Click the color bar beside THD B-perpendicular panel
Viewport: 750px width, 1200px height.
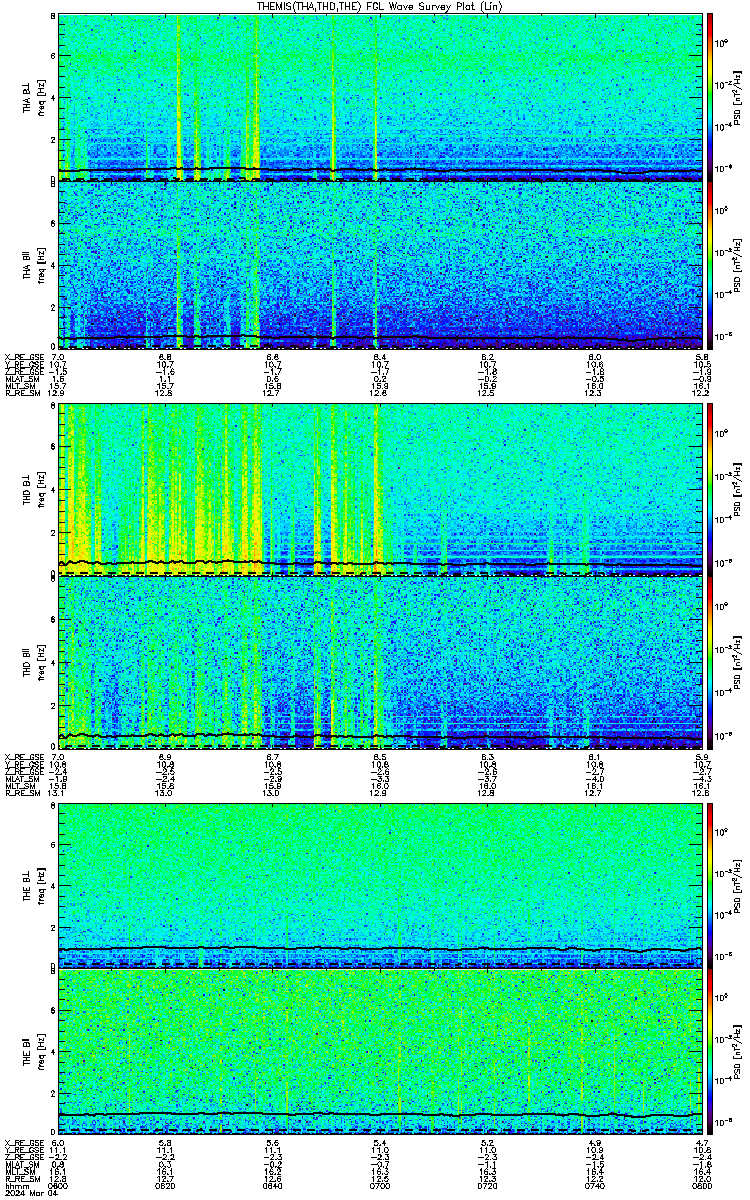pos(709,490)
